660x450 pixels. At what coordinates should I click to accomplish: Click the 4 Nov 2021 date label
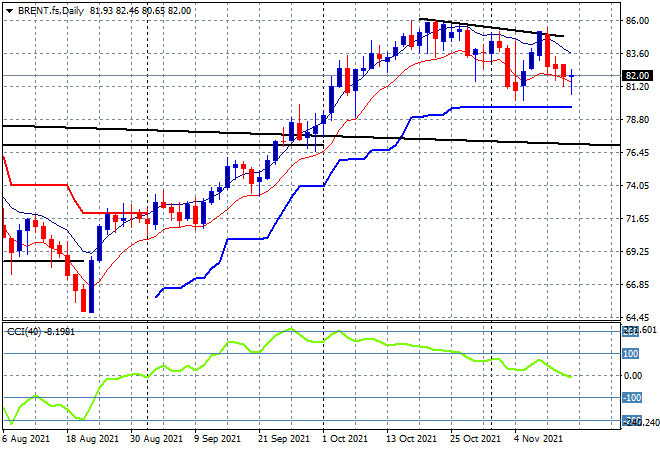(539, 439)
